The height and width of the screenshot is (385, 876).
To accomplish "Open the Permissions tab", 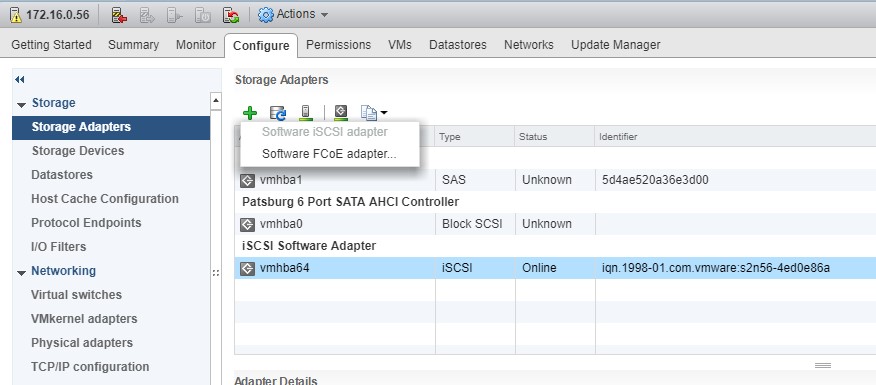I will [x=339, y=45].
